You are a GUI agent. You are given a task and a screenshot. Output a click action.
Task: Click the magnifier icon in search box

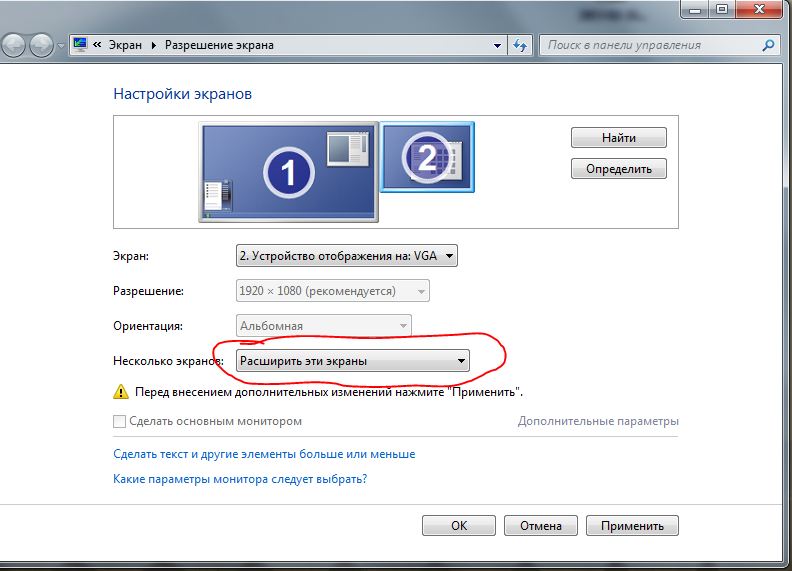pyautogui.click(x=768, y=45)
